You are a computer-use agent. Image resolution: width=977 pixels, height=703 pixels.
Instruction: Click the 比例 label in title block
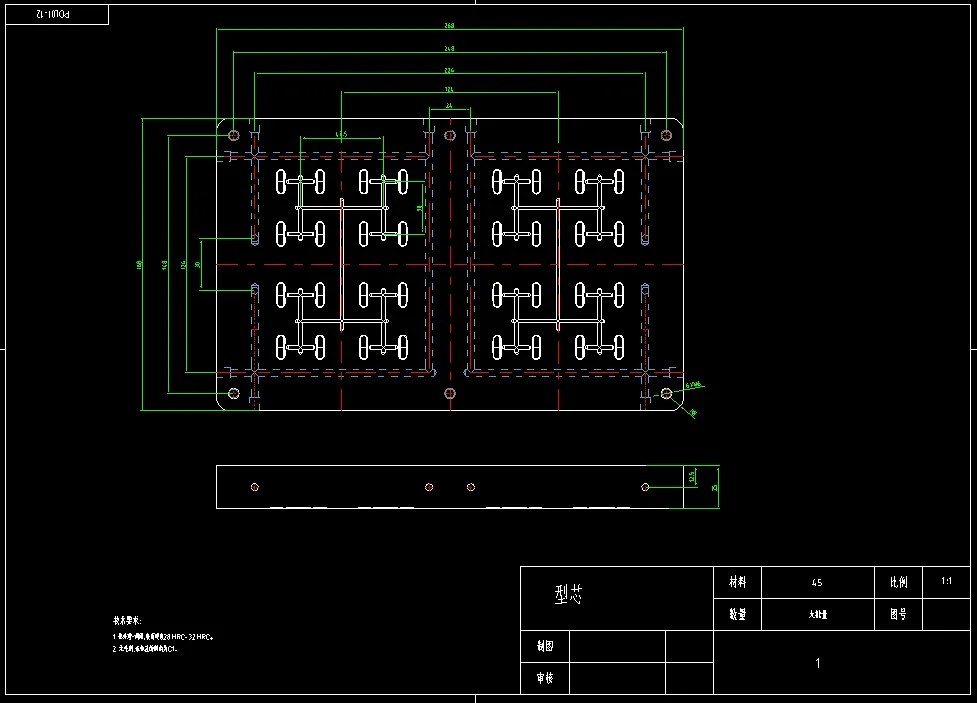(x=898, y=582)
